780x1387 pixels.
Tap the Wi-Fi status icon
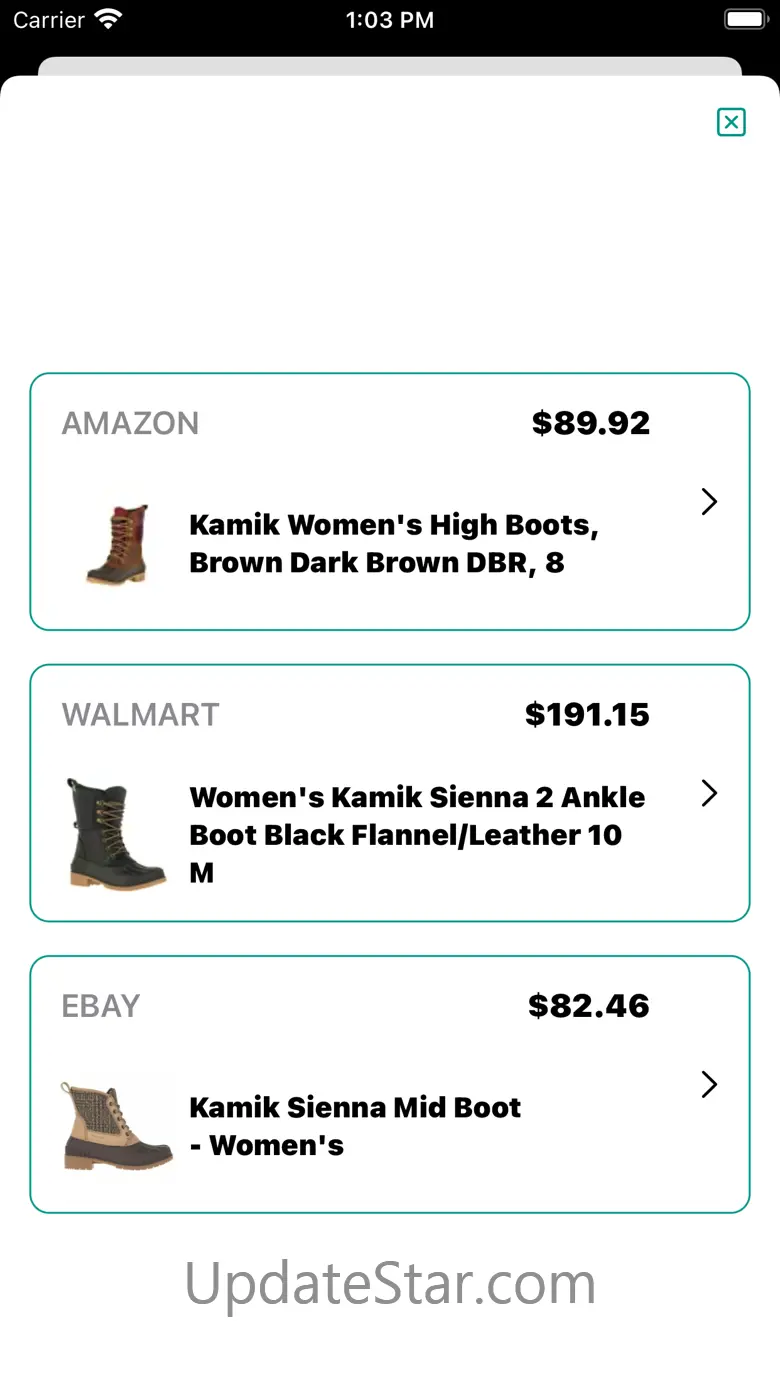pyautogui.click(x=107, y=20)
